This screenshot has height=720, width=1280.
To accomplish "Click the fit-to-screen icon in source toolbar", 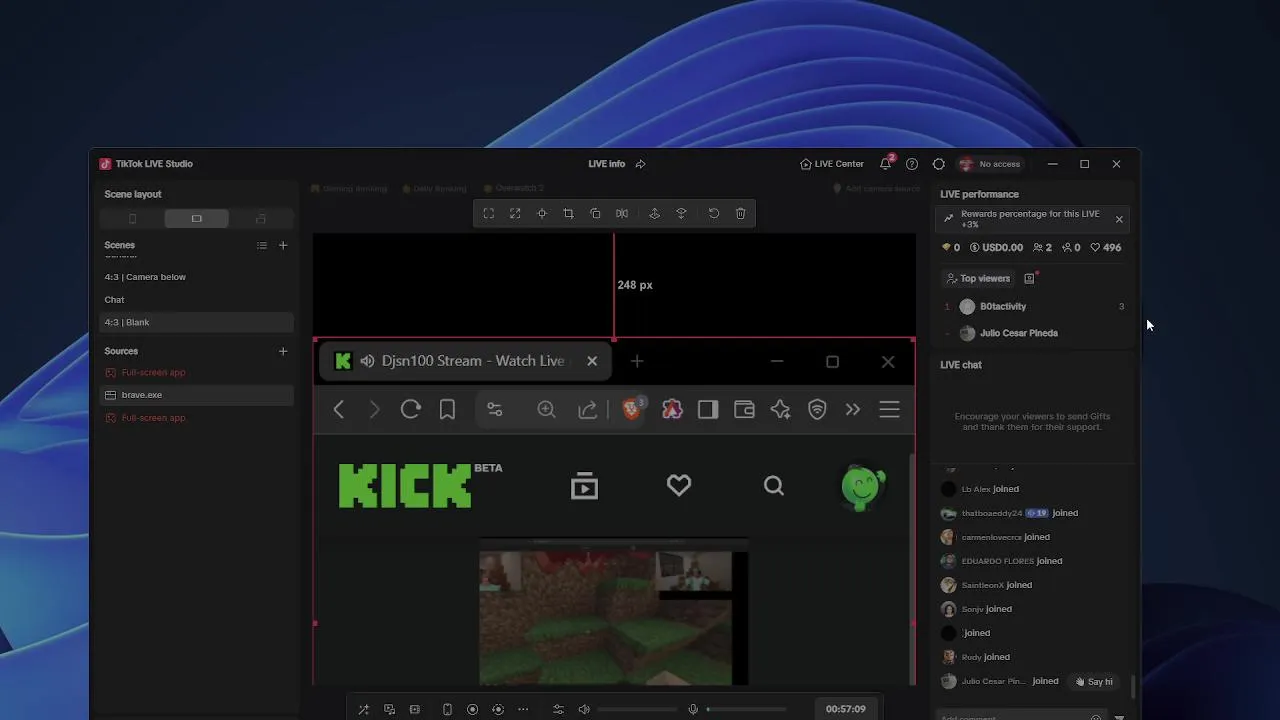I will tap(488, 213).
